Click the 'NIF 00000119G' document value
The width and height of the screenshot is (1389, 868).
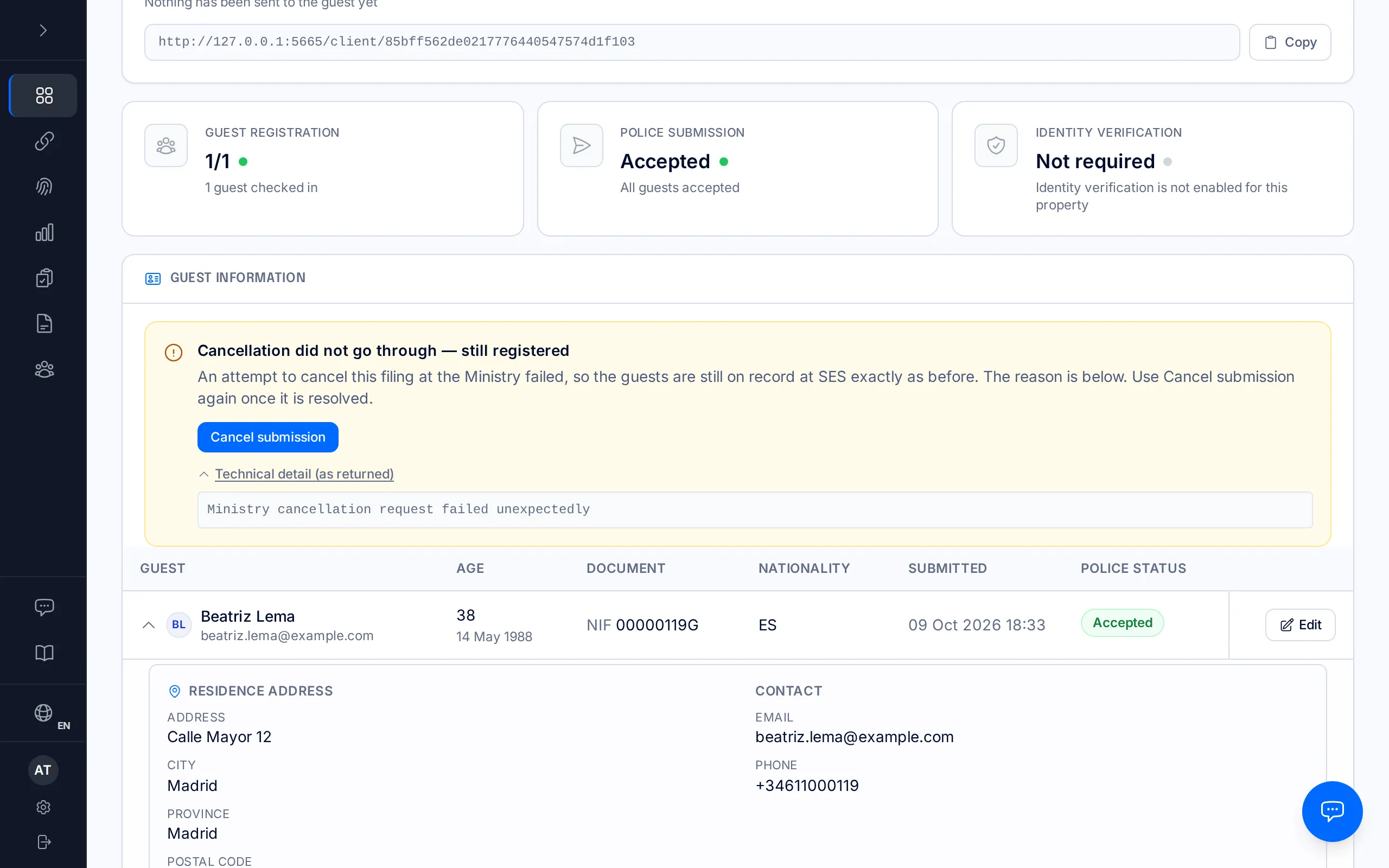click(x=642, y=624)
